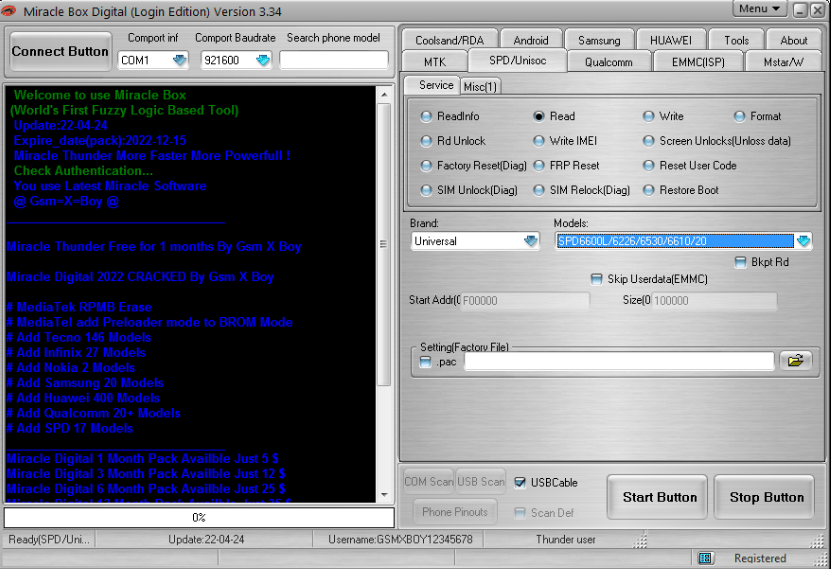Expand the Comport Baudrate 921600 dropdown
831x569 pixels.
pos(263,60)
